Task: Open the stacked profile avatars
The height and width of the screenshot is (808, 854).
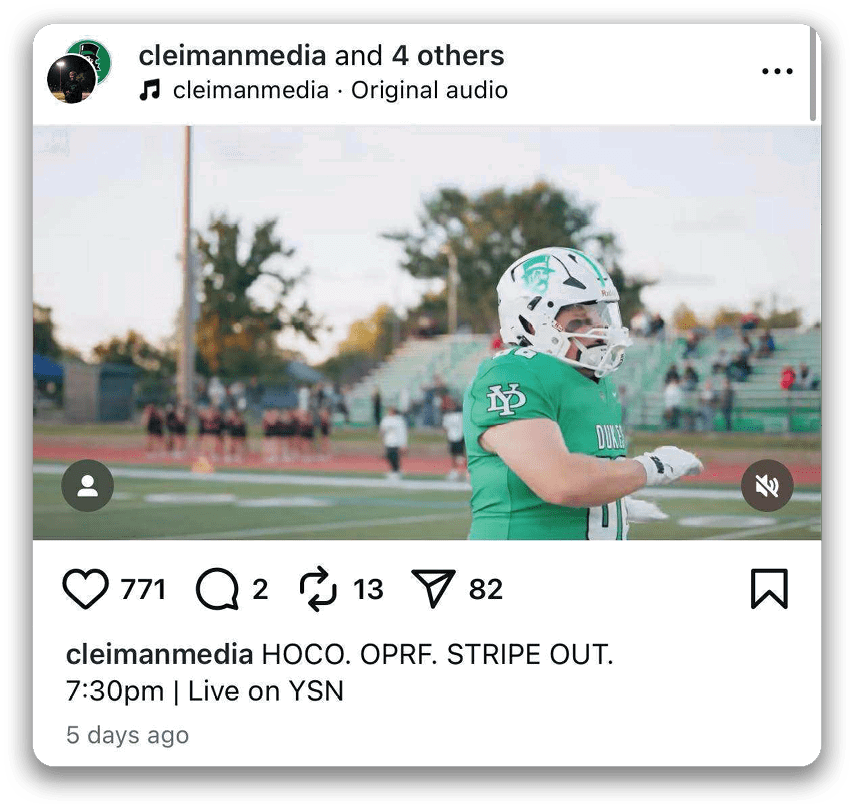Action: (80, 71)
